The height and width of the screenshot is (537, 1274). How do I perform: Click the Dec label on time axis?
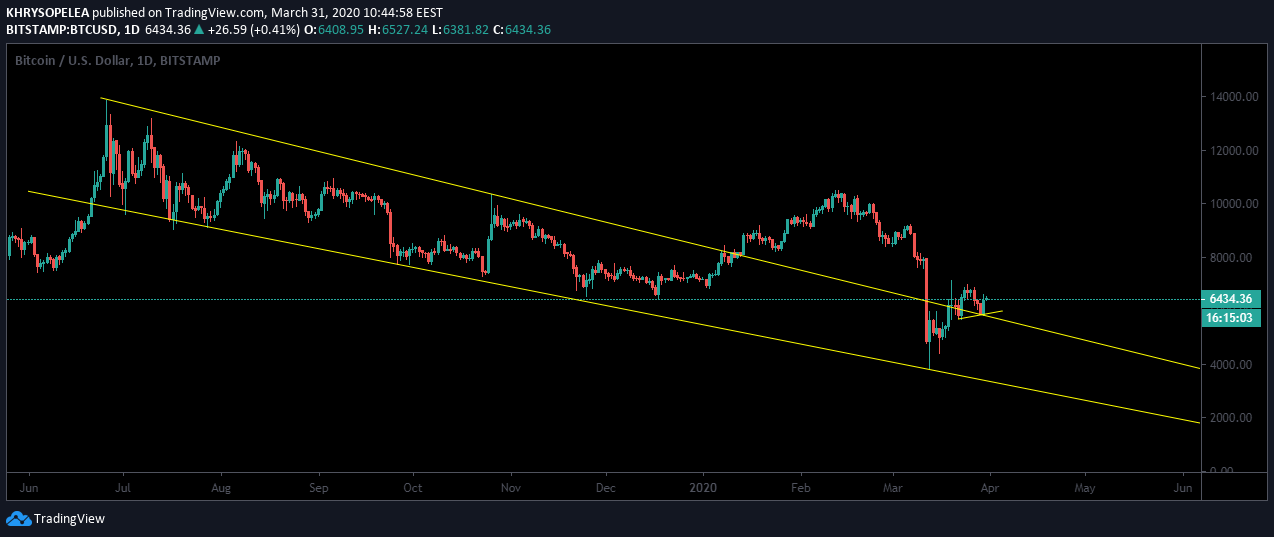pyautogui.click(x=605, y=489)
